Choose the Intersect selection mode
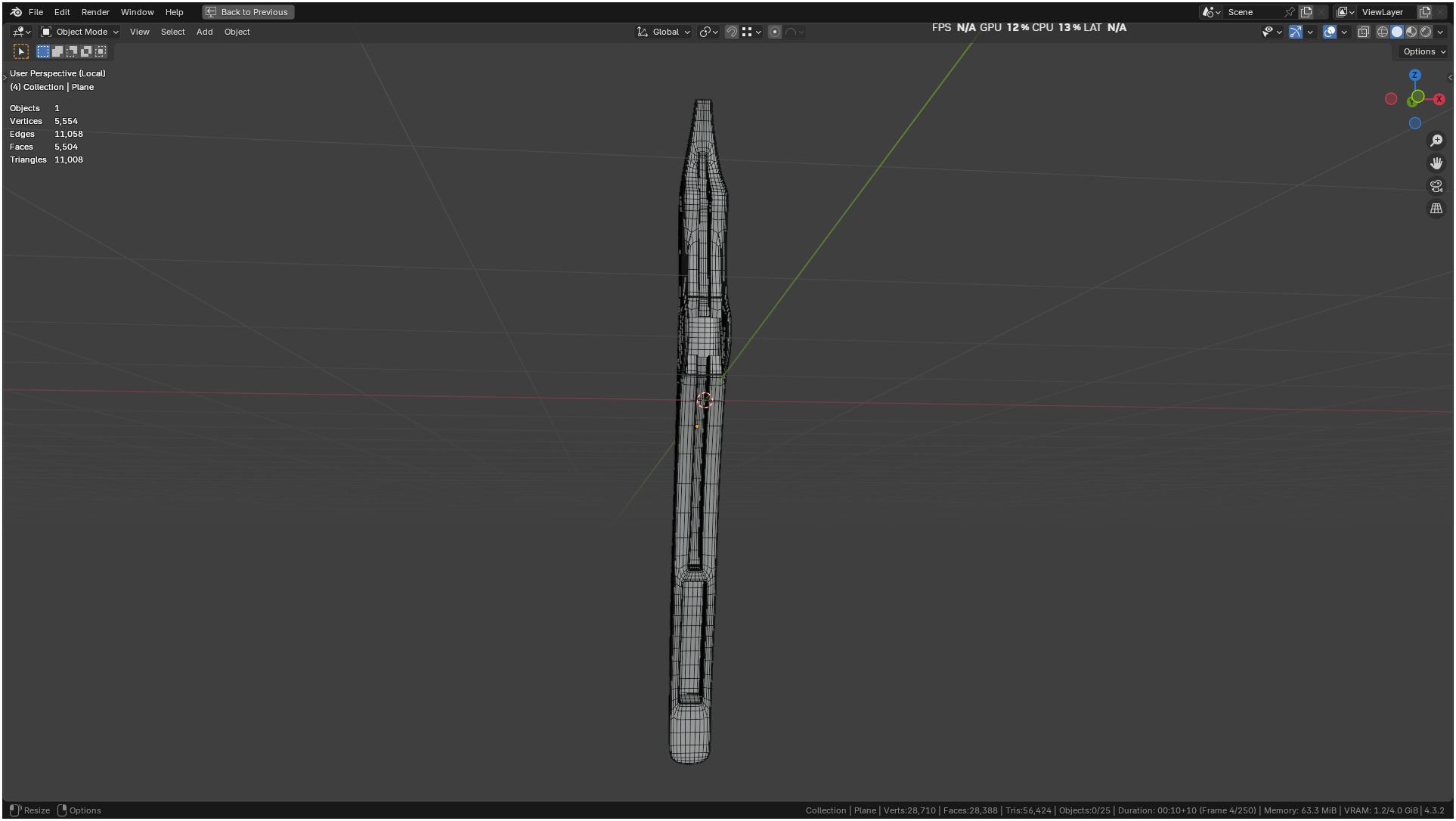Viewport: 1456px width, 821px height. click(101, 51)
